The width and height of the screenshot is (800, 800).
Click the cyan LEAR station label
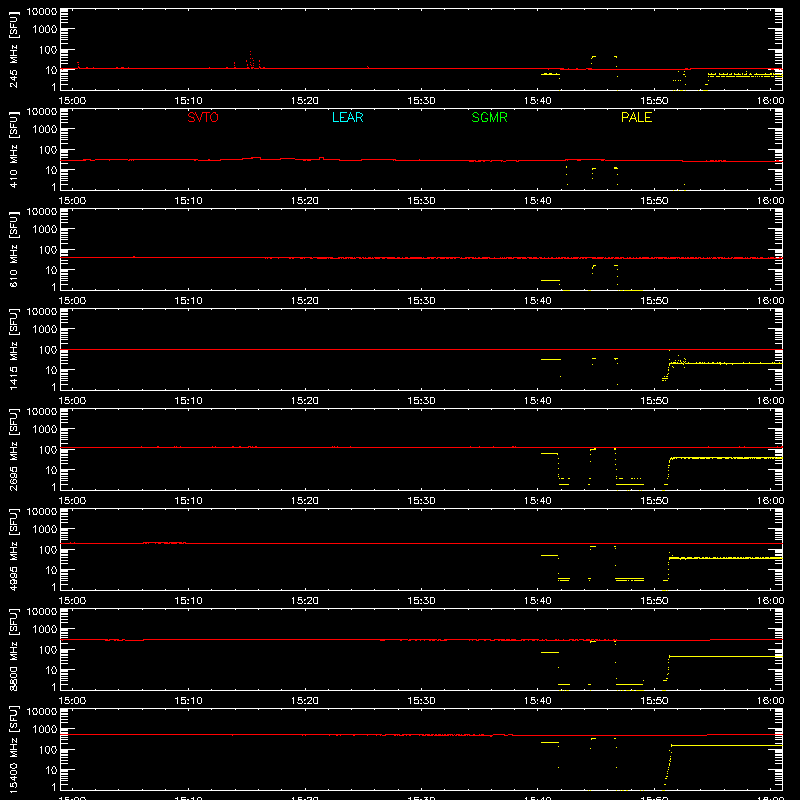click(x=347, y=117)
